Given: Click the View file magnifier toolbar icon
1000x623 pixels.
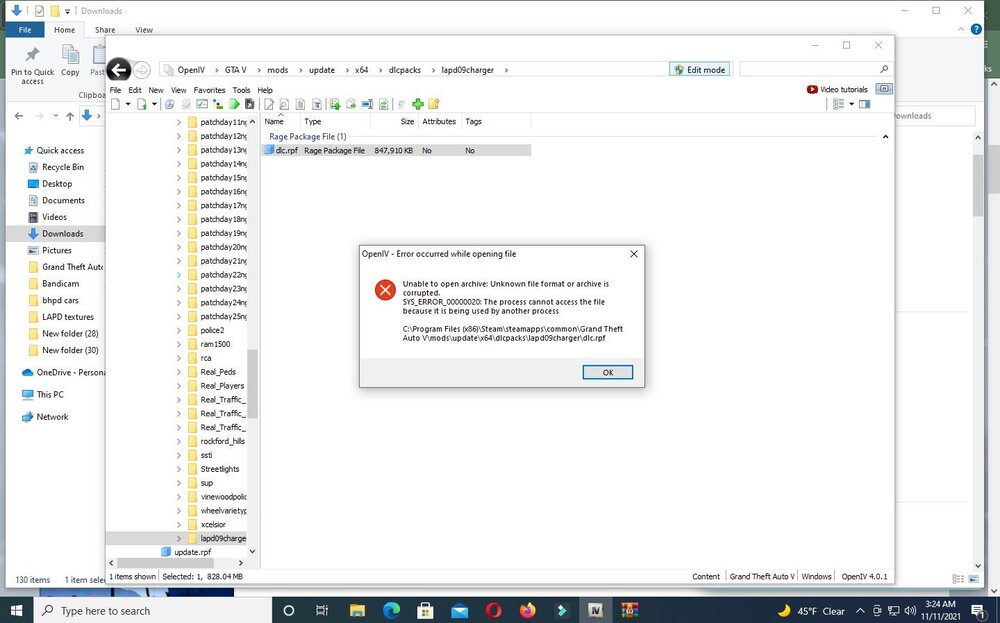Looking at the screenshot, I should pos(284,104).
